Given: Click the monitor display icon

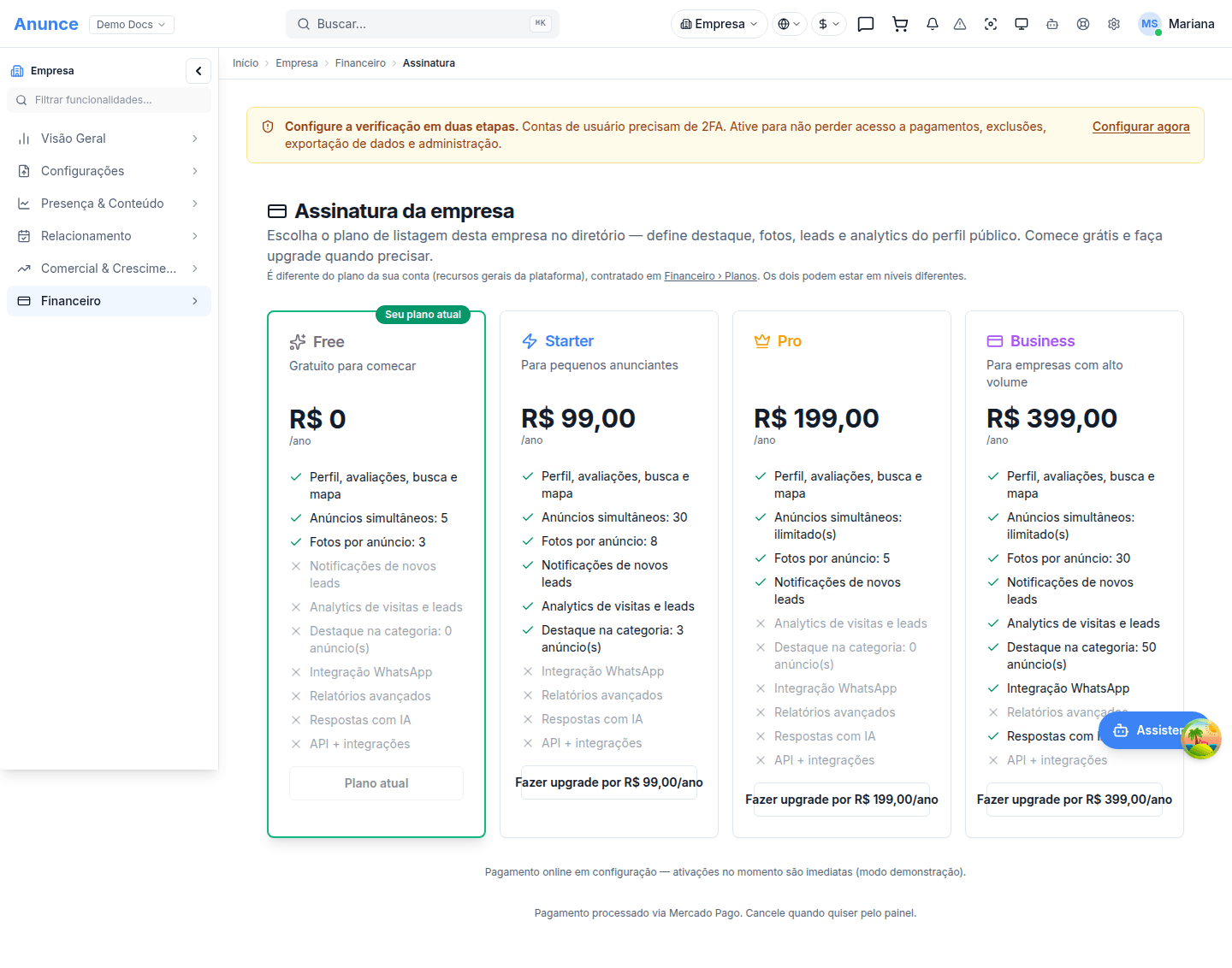Looking at the screenshot, I should click(x=1022, y=24).
